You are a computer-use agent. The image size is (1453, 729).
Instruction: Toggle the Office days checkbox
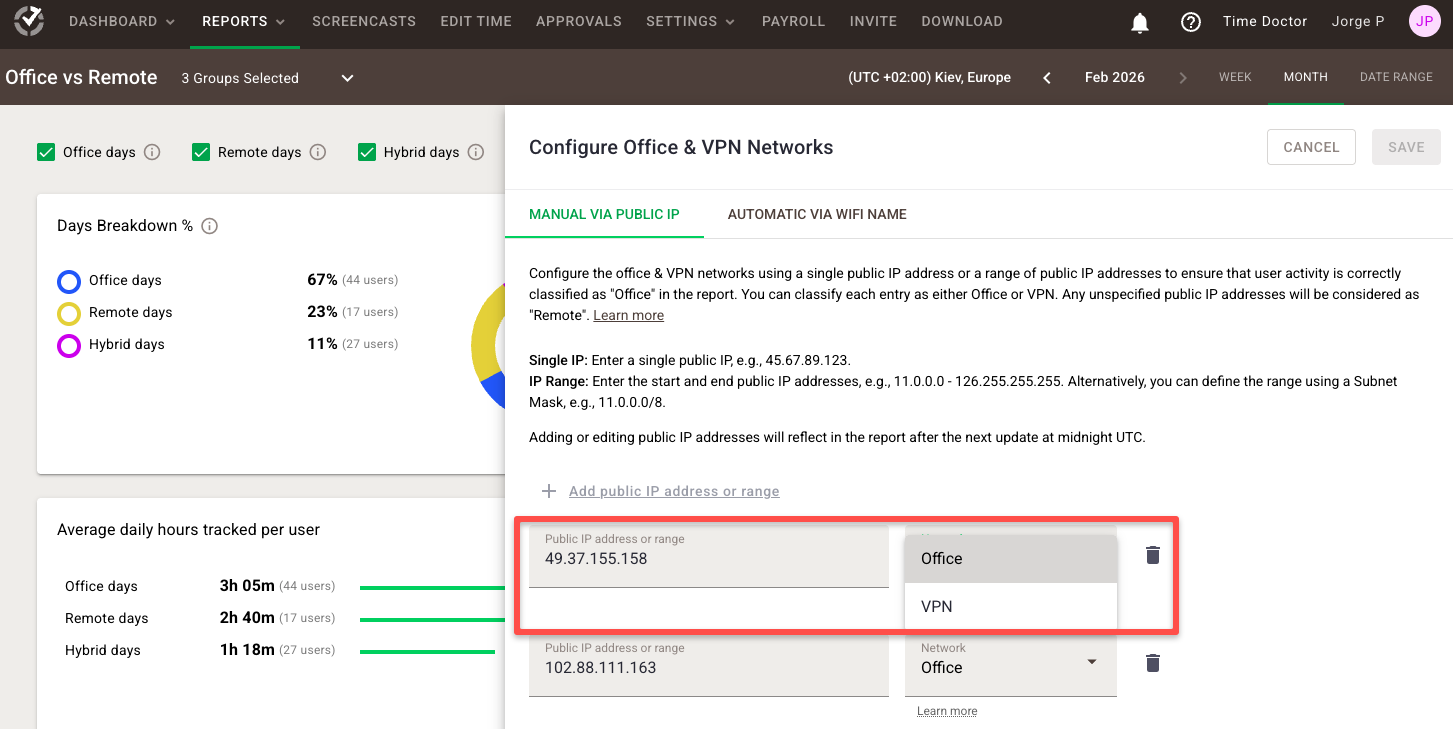46,152
